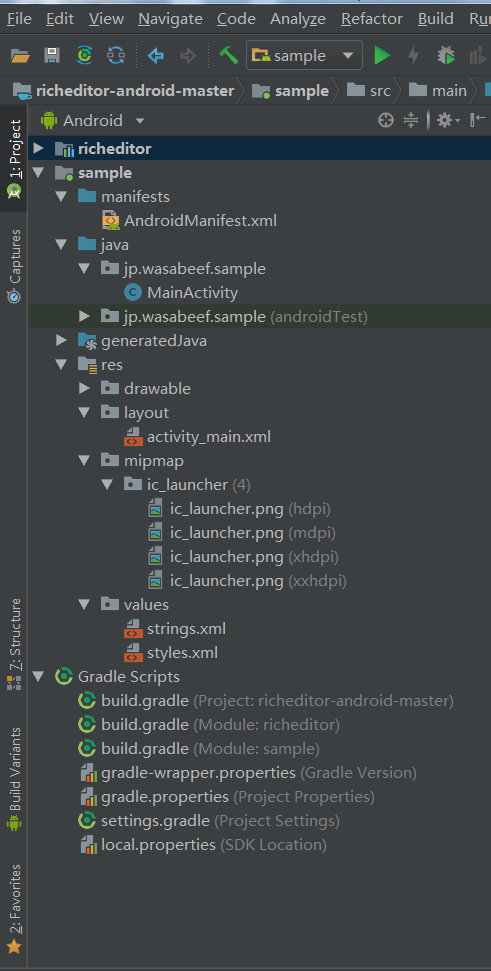
Task: Open the Navigate menu
Action: pyautogui.click(x=170, y=19)
